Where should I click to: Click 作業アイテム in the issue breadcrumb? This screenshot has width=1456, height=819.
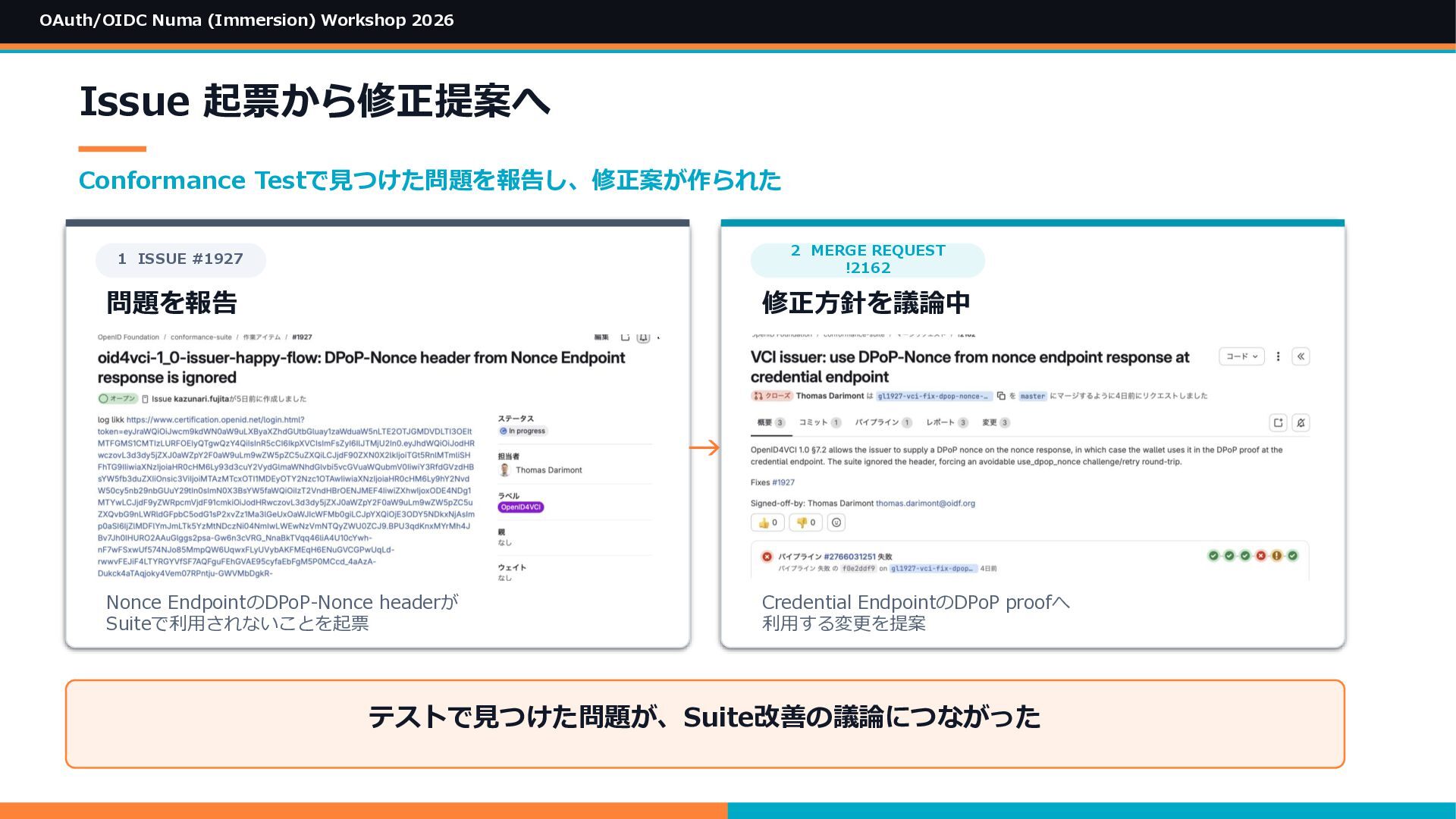pos(262,337)
